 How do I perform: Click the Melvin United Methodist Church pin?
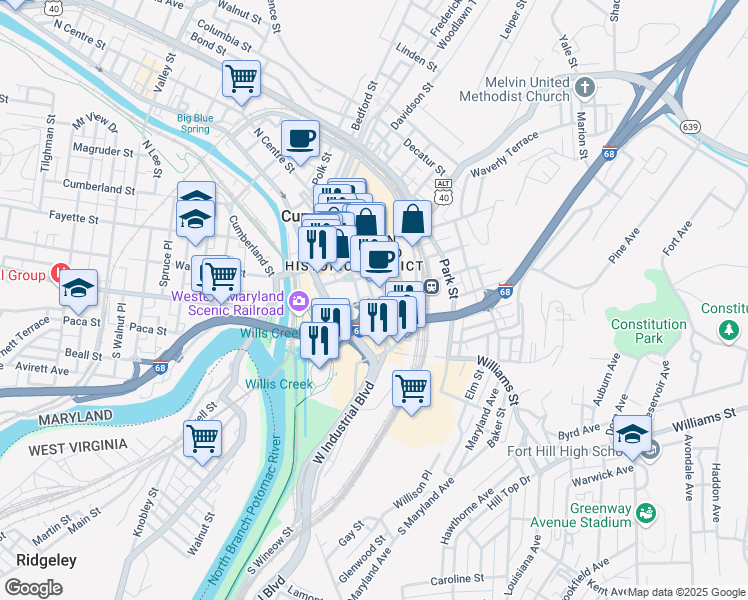pyautogui.click(x=585, y=88)
